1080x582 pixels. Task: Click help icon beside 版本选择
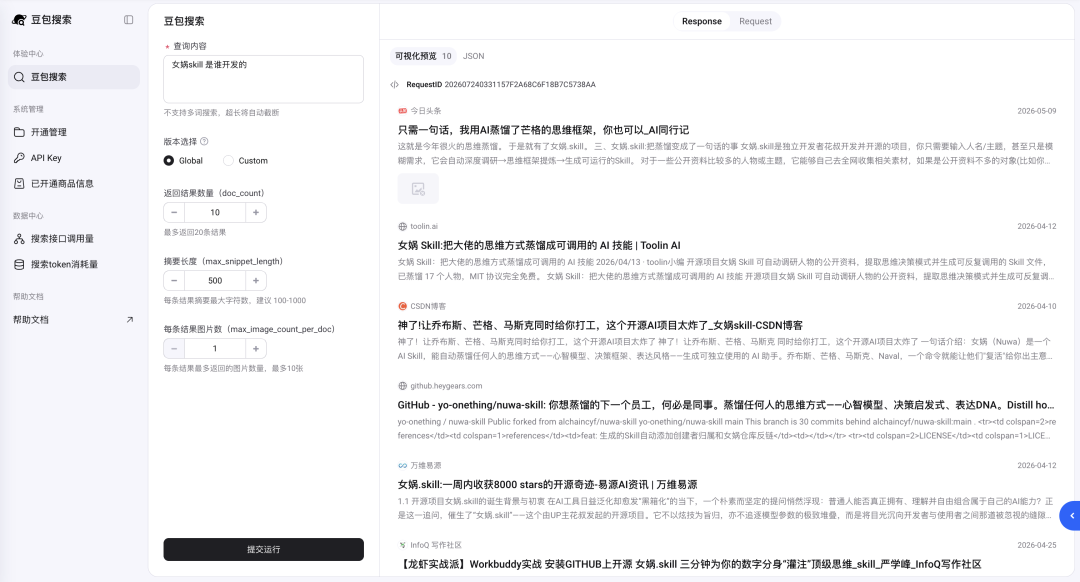click(204, 141)
